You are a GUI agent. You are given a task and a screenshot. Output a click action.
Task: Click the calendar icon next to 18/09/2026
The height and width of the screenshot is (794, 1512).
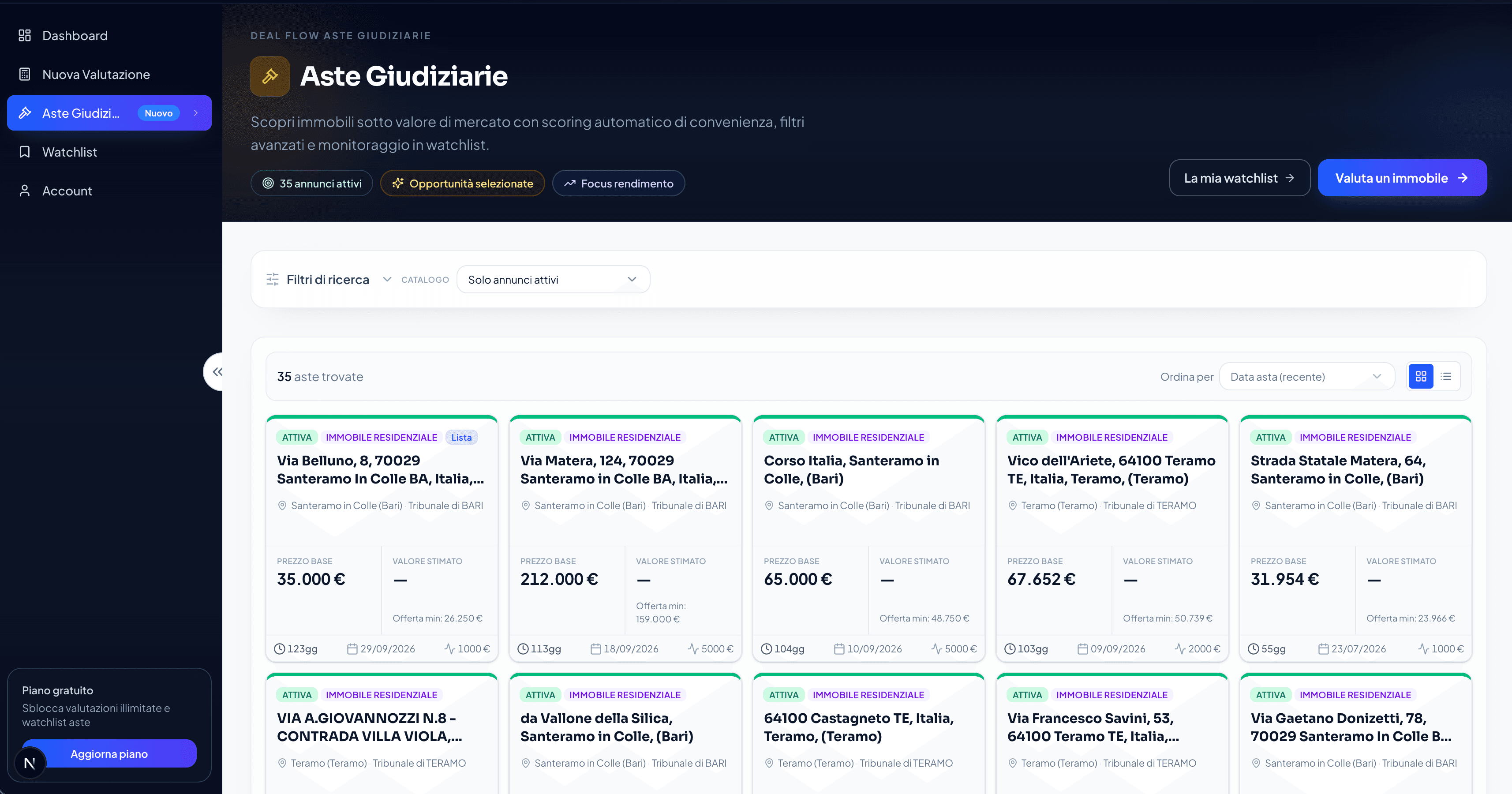[596, 649]
